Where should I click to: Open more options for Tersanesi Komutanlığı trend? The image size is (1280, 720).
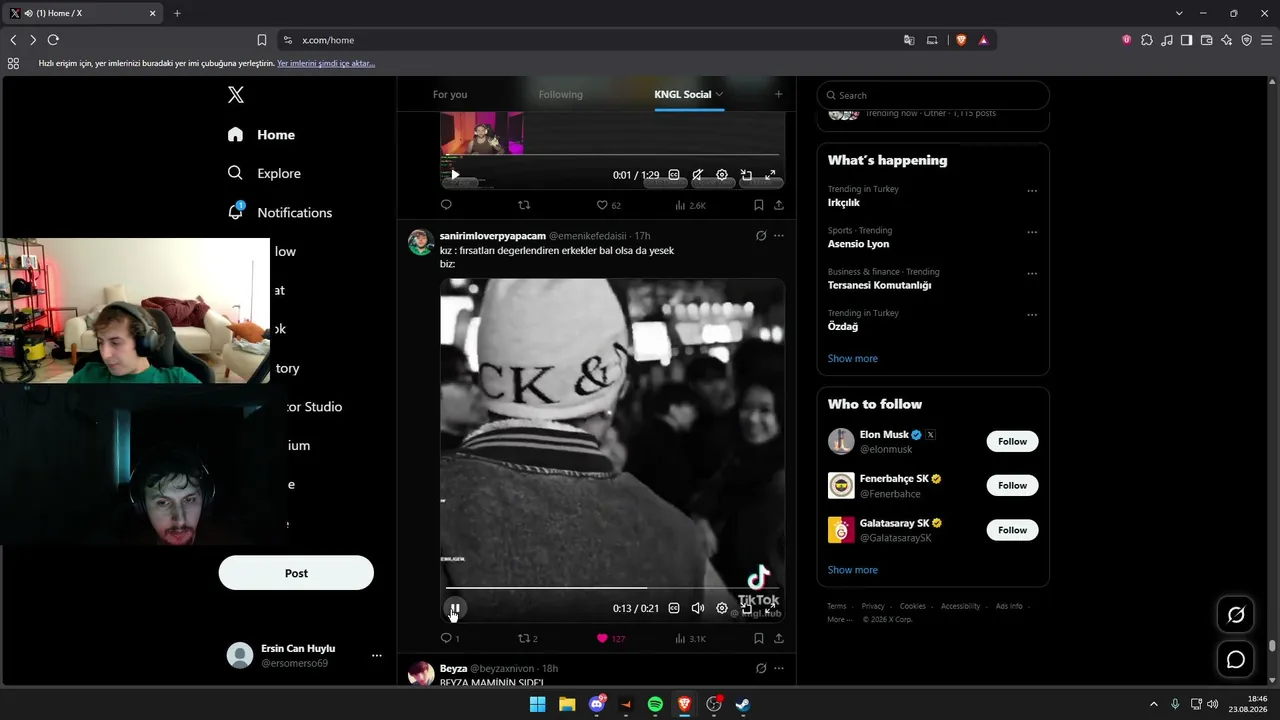tap(1032, 273)
